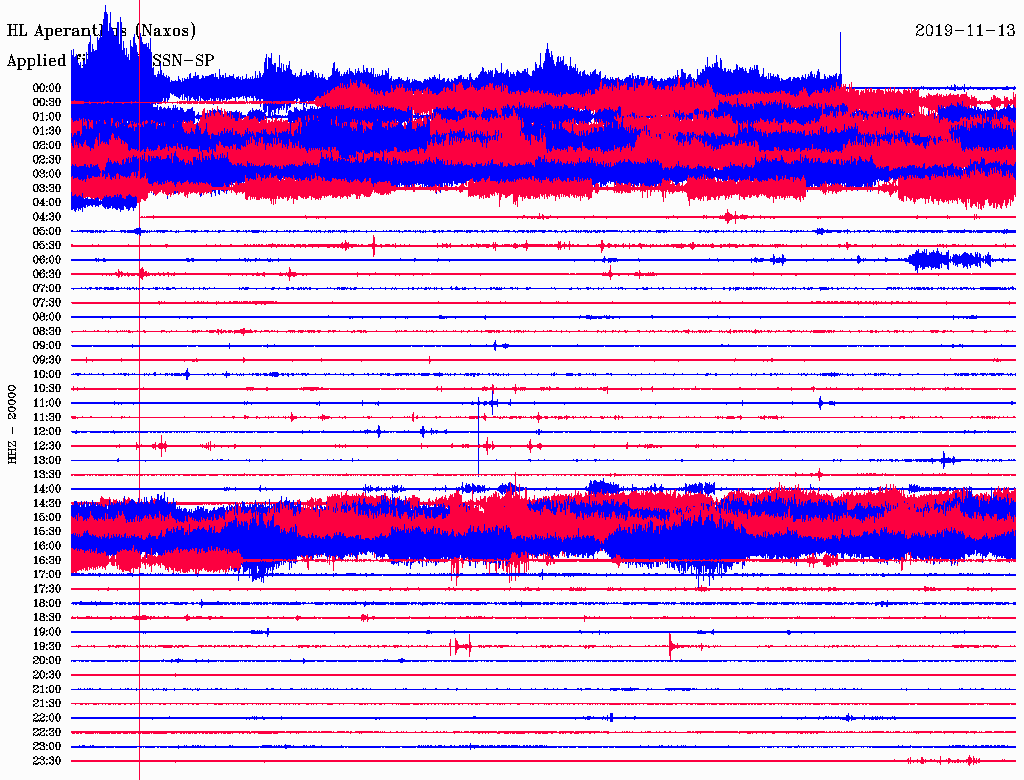Click the 09:00 time label

47,346
